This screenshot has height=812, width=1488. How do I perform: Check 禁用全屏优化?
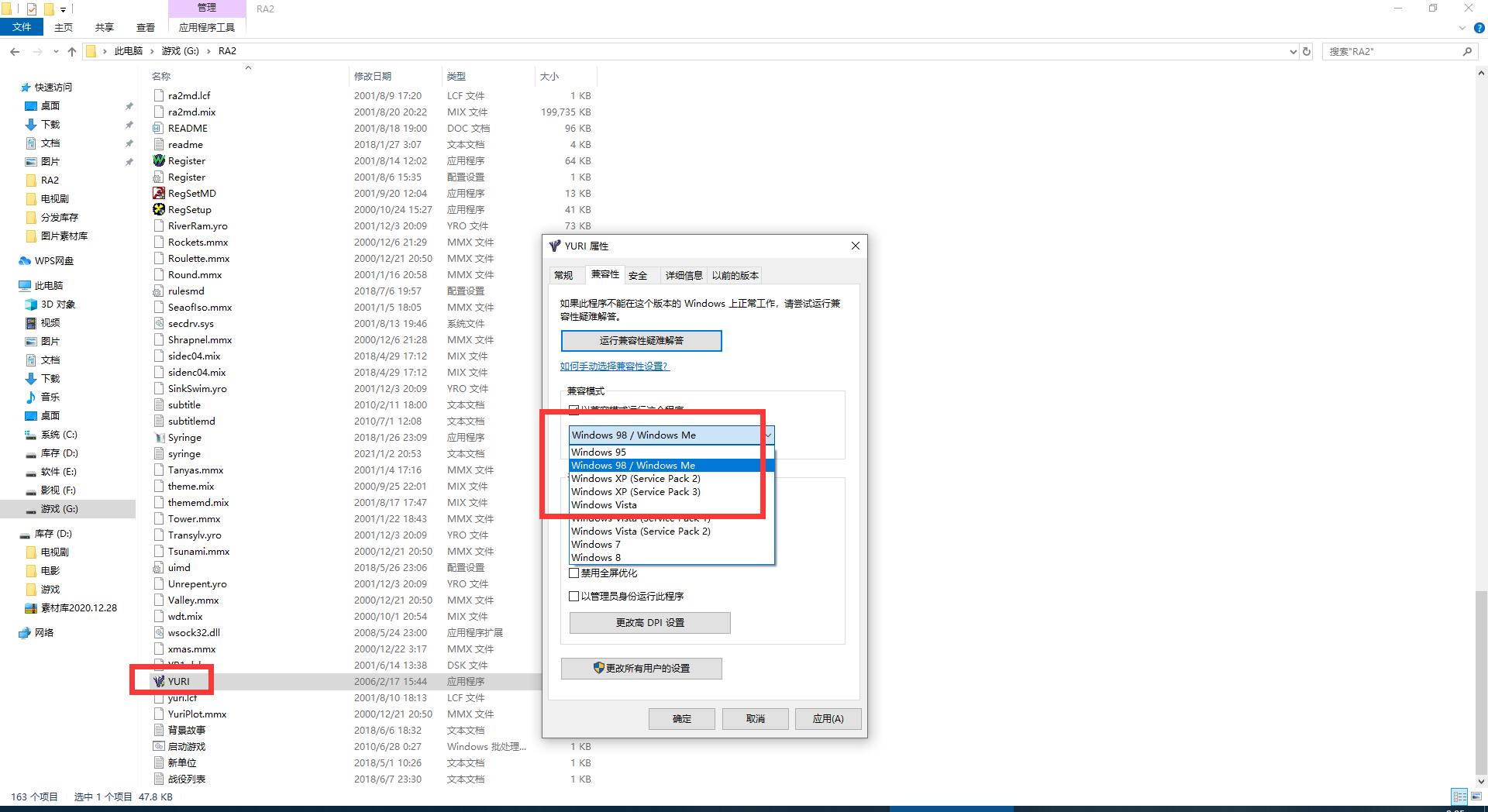coord(574,573)
